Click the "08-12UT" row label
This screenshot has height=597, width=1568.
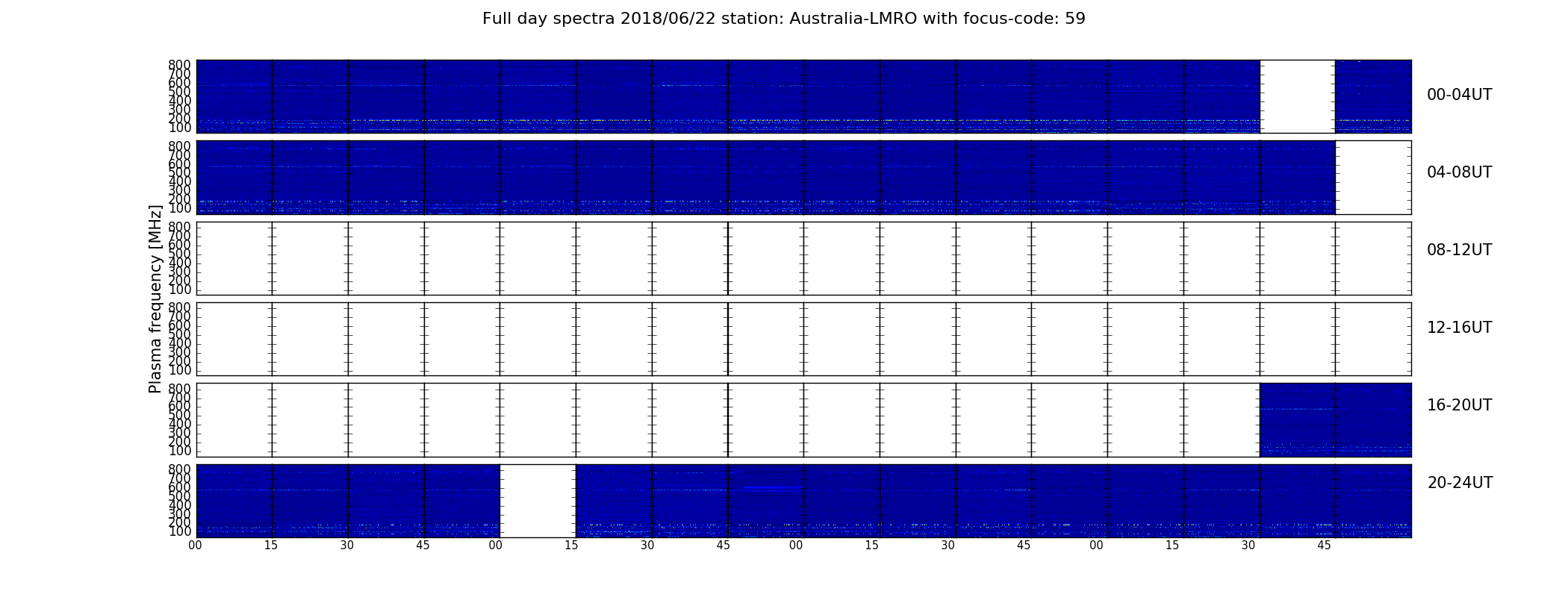coord(1459,250)
